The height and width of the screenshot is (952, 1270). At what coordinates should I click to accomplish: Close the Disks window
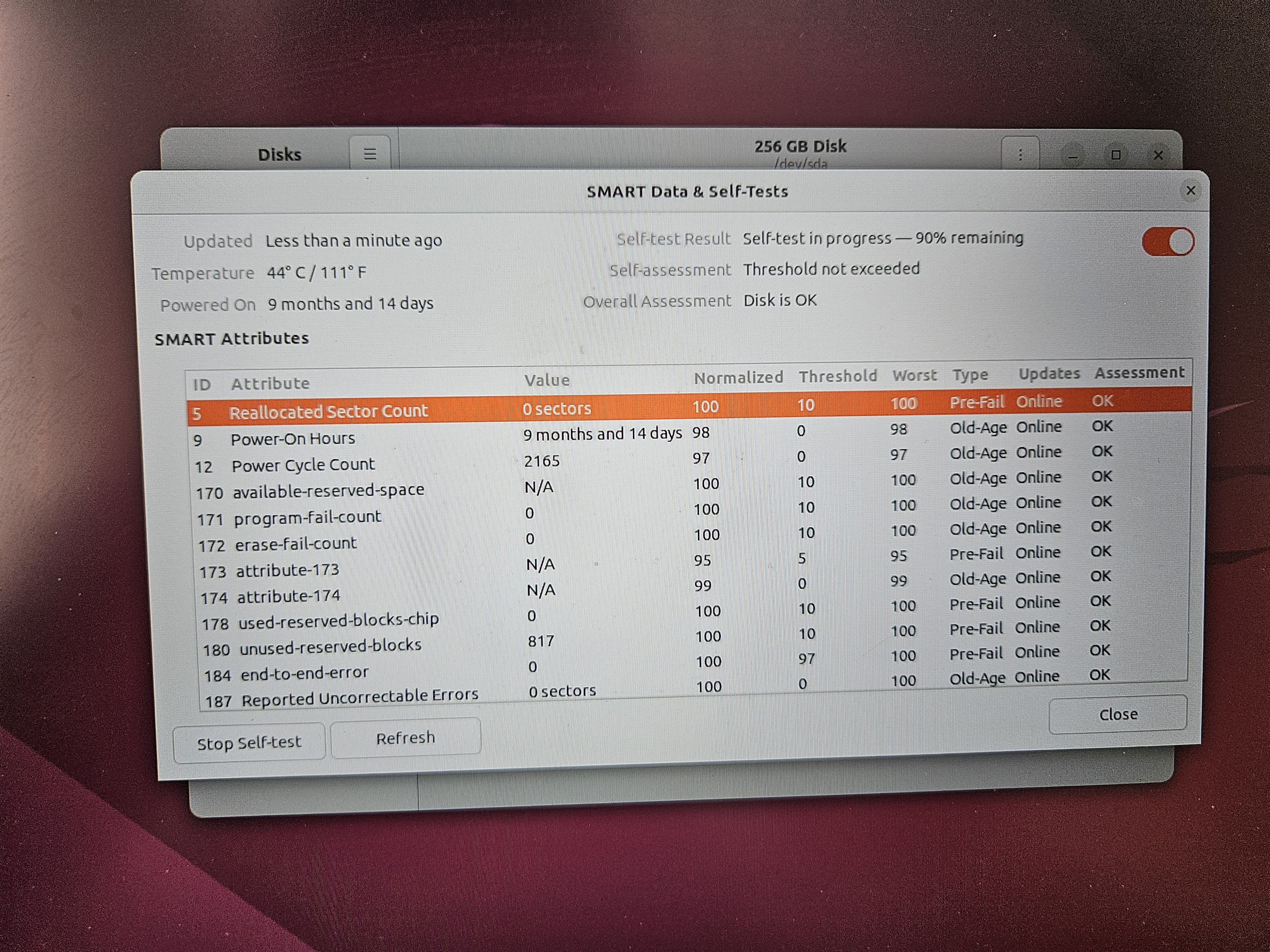point(1158,155)
